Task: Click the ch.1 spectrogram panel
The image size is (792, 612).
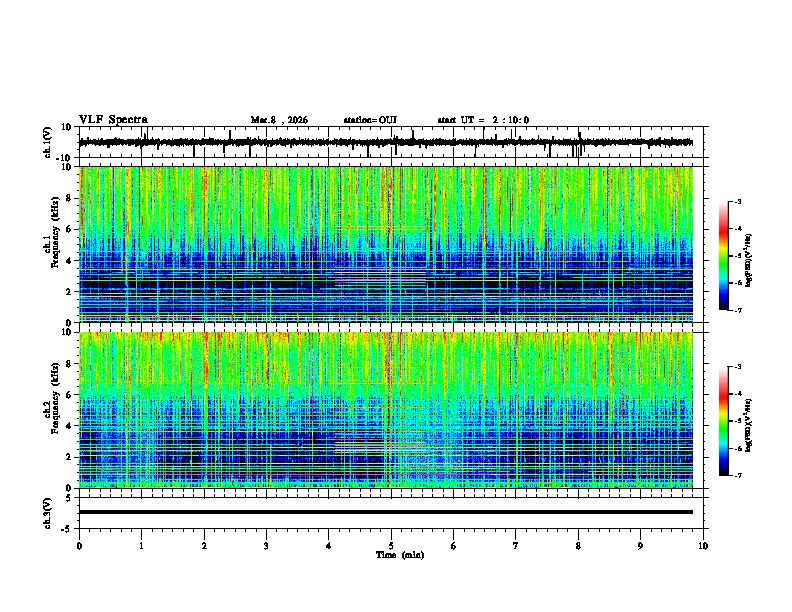Action: (x=386, y=244)
